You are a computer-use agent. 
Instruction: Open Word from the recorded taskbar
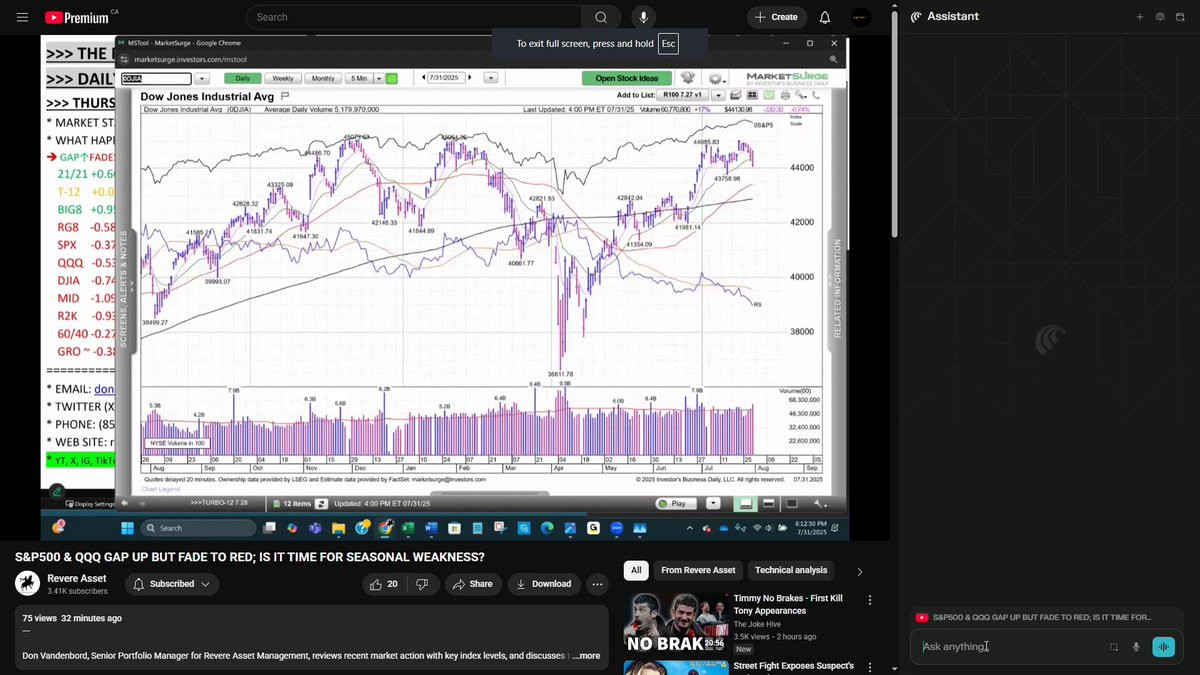coord(431,528)
